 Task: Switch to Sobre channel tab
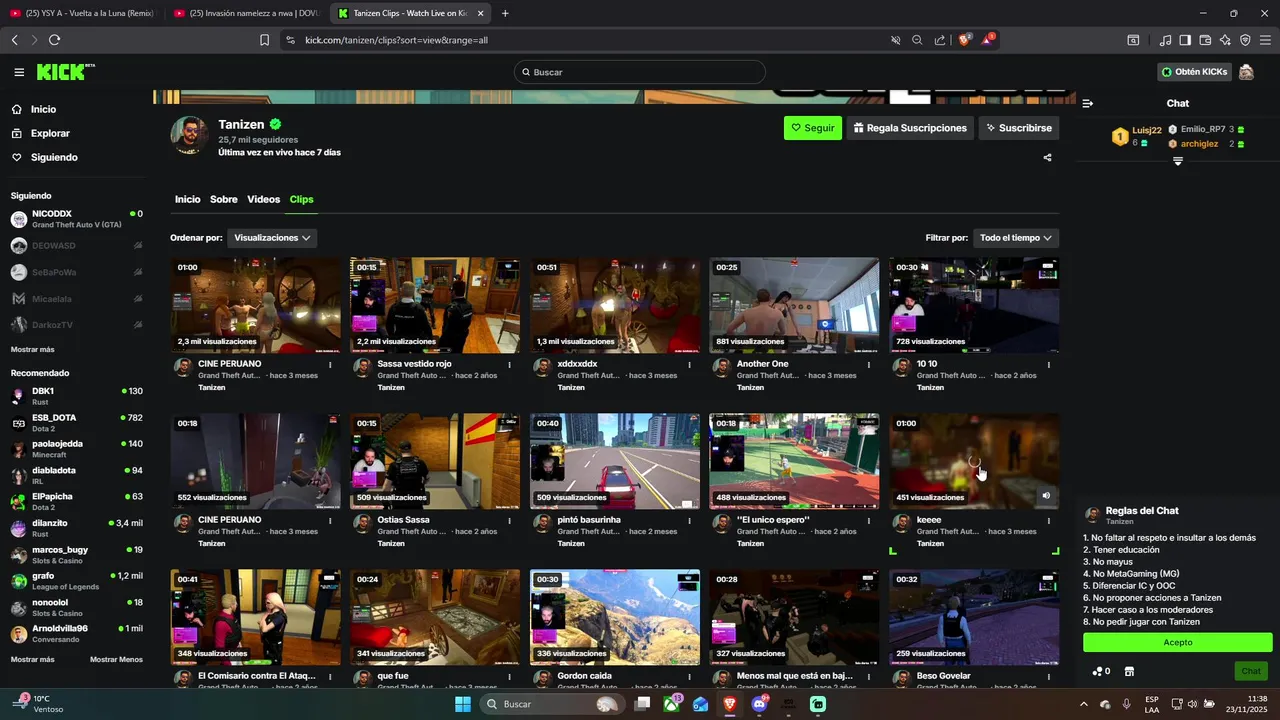click(223, 199)
